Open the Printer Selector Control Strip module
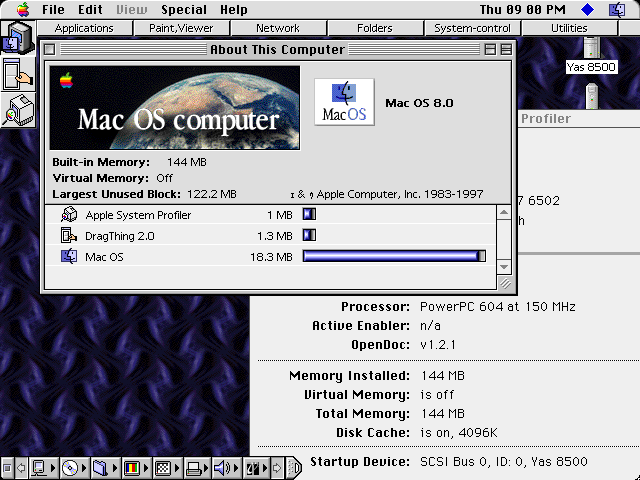This screenshot has width=640, height=480. click(198, 468)
